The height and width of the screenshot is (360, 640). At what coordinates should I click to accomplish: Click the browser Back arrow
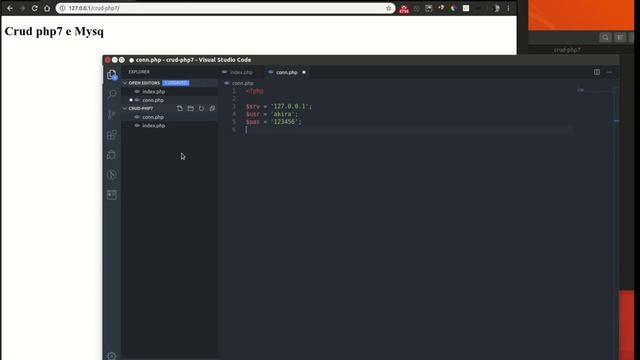[x=10, y=8]
